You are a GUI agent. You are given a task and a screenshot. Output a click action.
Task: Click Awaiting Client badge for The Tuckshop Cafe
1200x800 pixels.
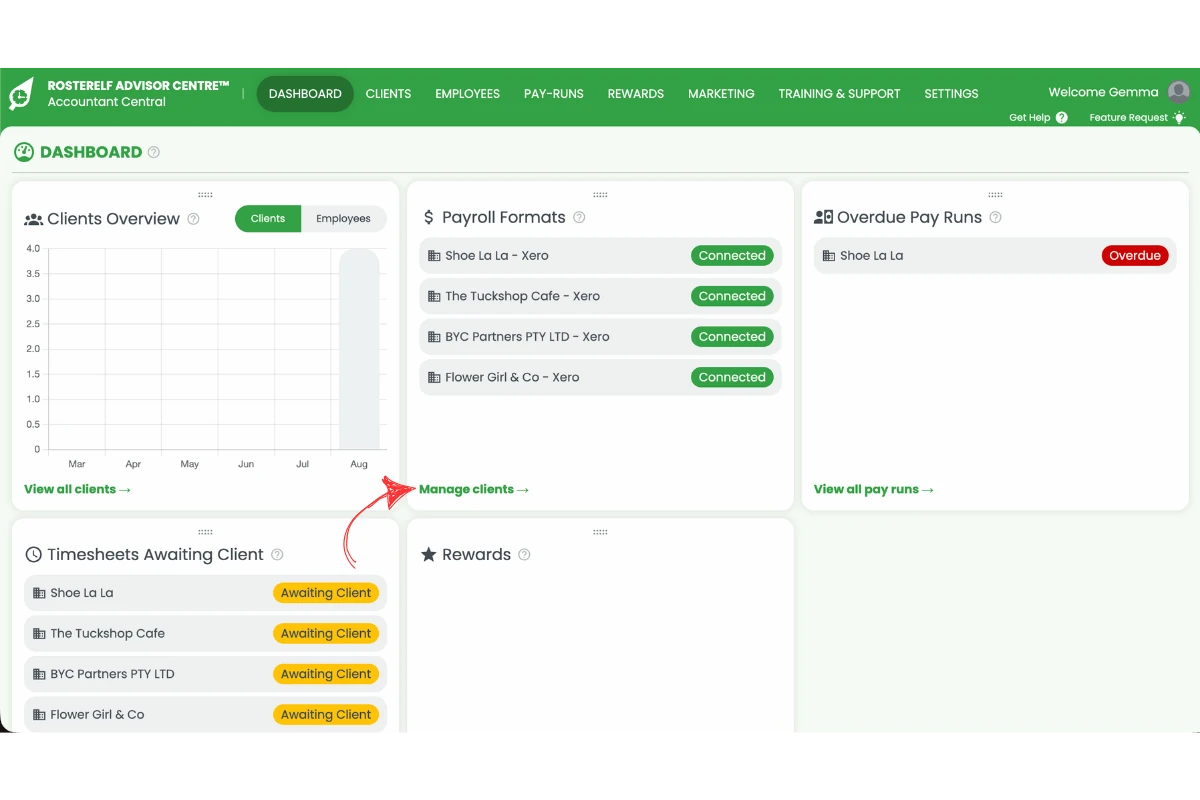click(x=326, y=634)
